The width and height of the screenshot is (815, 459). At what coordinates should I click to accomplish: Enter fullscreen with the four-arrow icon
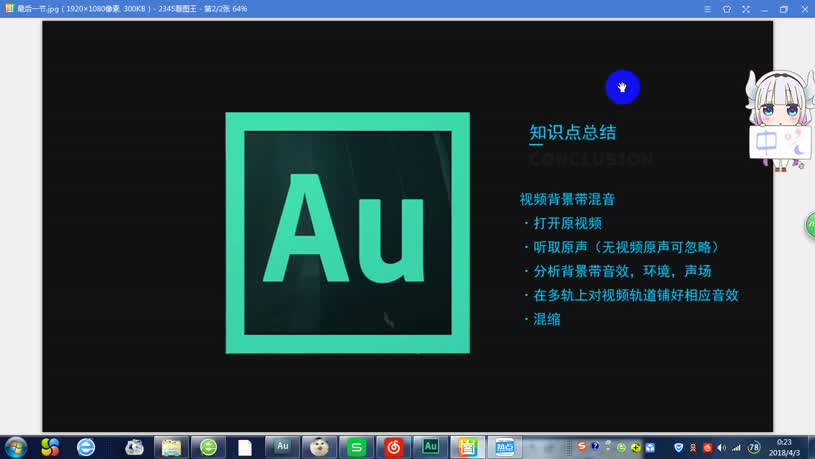pyautogui.click(x=746, y=9)
